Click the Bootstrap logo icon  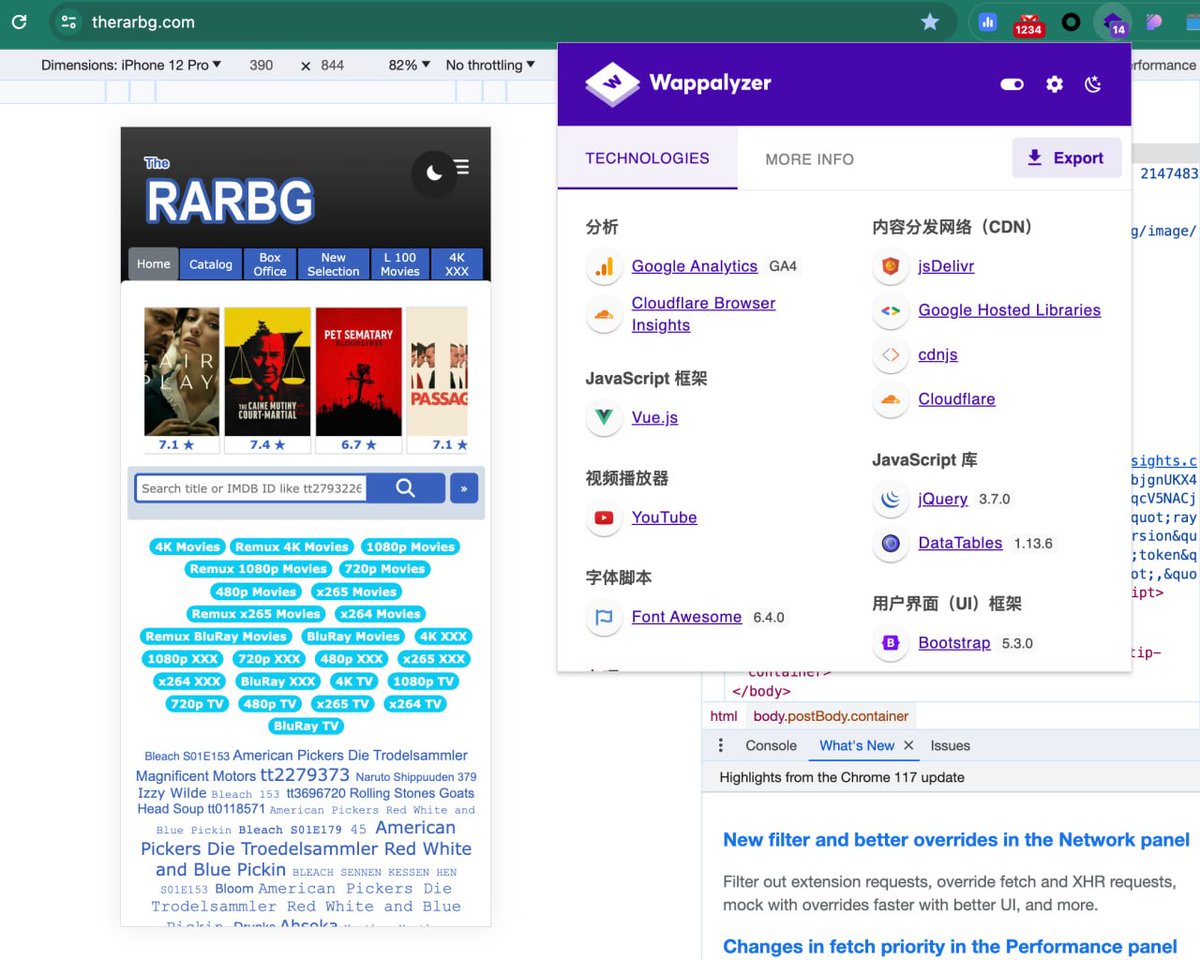click(x=890, y=644)
